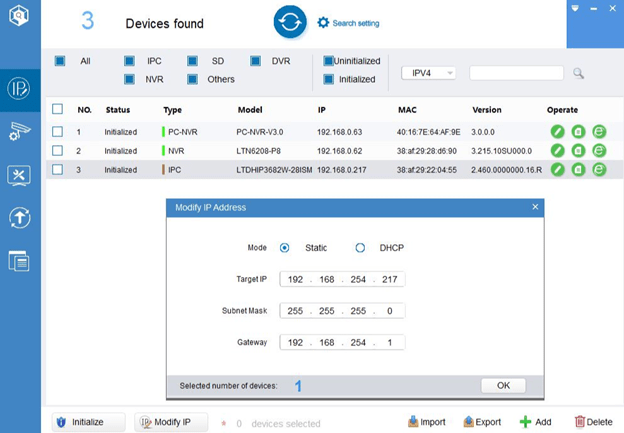Click details icon for NVR LTN6208-P8 row
624x433 pixels.
click(x=578, y=150)
